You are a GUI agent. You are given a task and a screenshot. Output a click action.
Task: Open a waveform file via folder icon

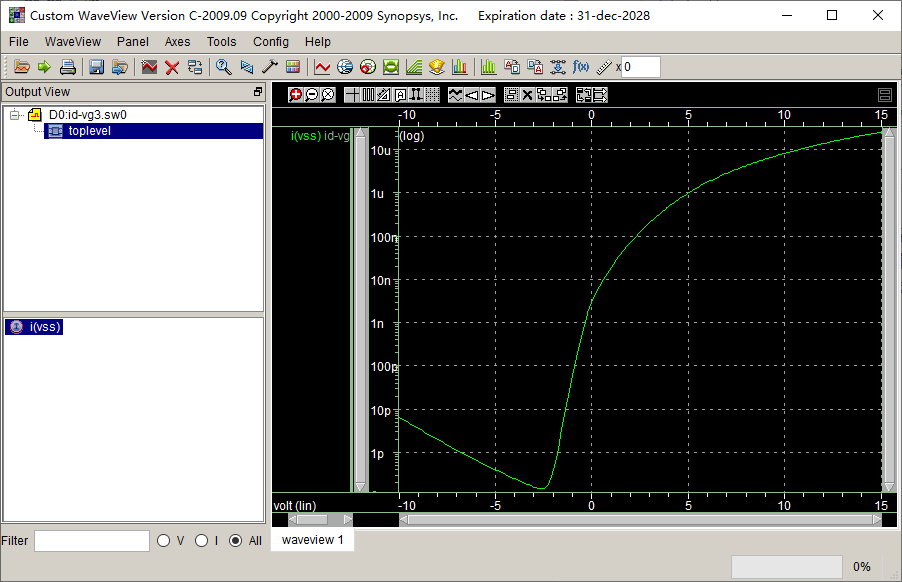[x=22, y=67]
